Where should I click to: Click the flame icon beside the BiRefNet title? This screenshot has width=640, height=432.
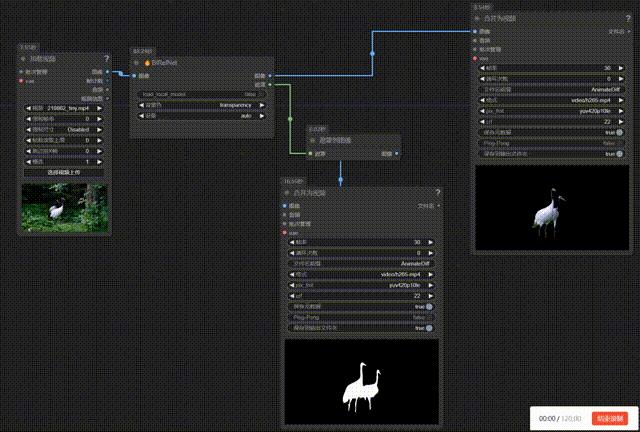coord(147,63)
